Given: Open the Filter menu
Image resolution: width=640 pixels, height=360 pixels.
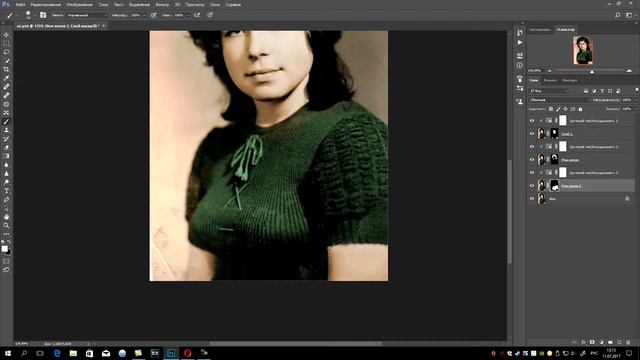Looking at the screenshot, I should click(162, 4).
